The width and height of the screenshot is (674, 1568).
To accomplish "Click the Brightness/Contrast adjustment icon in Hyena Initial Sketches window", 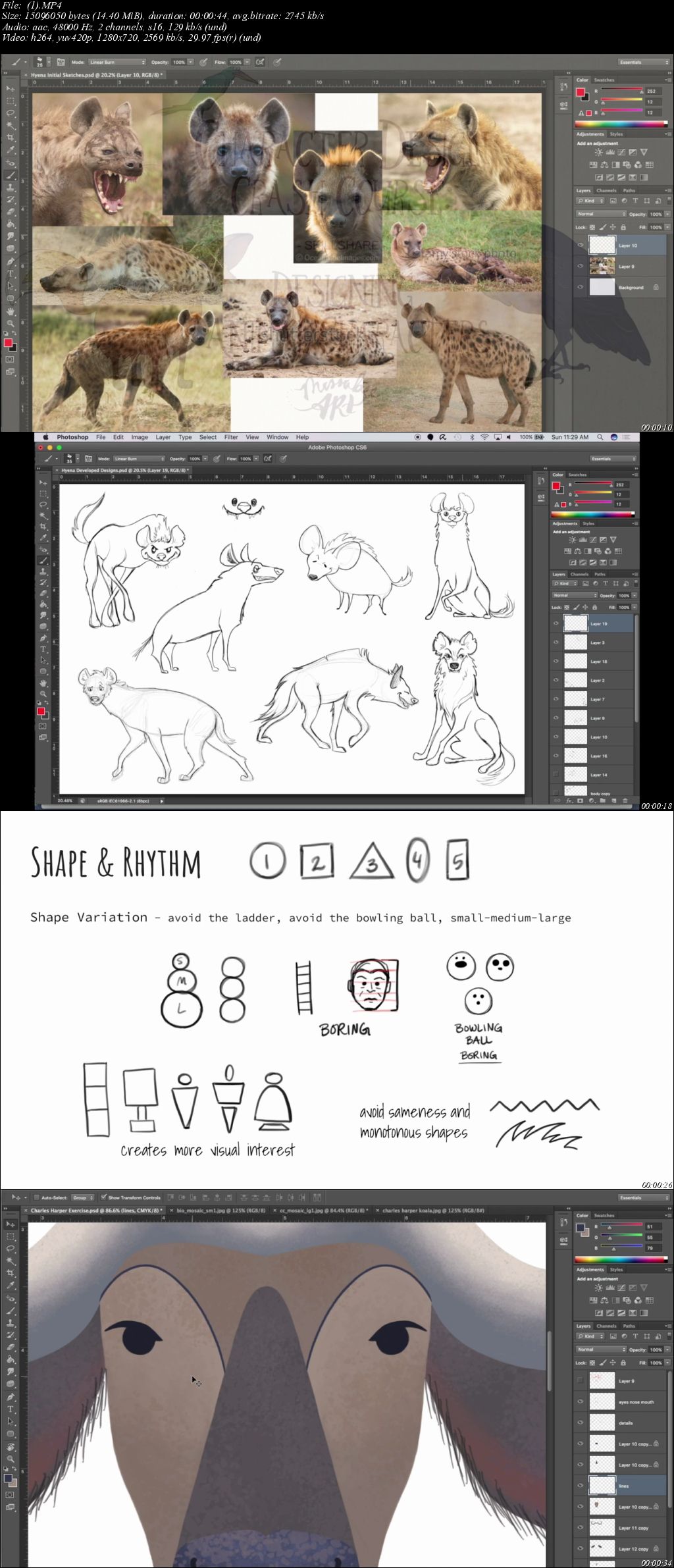I will 598,152.
